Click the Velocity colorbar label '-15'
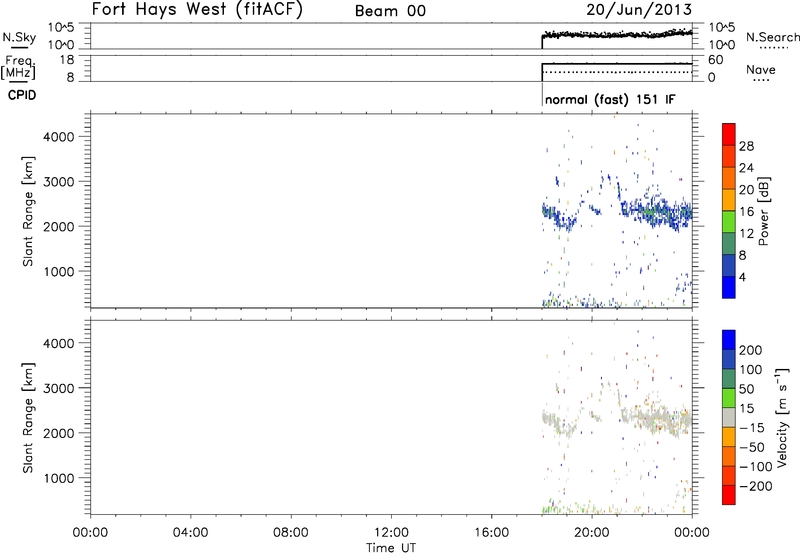 point(752,427)
